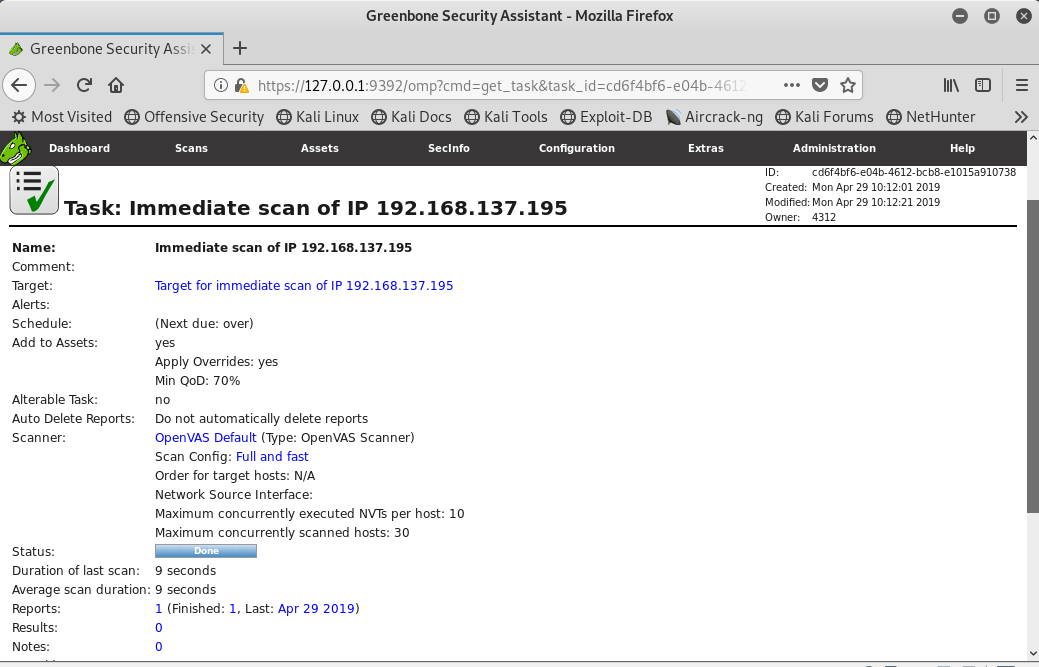
Task: Click the Greenbone dragon logo
Action: point(16,148)
